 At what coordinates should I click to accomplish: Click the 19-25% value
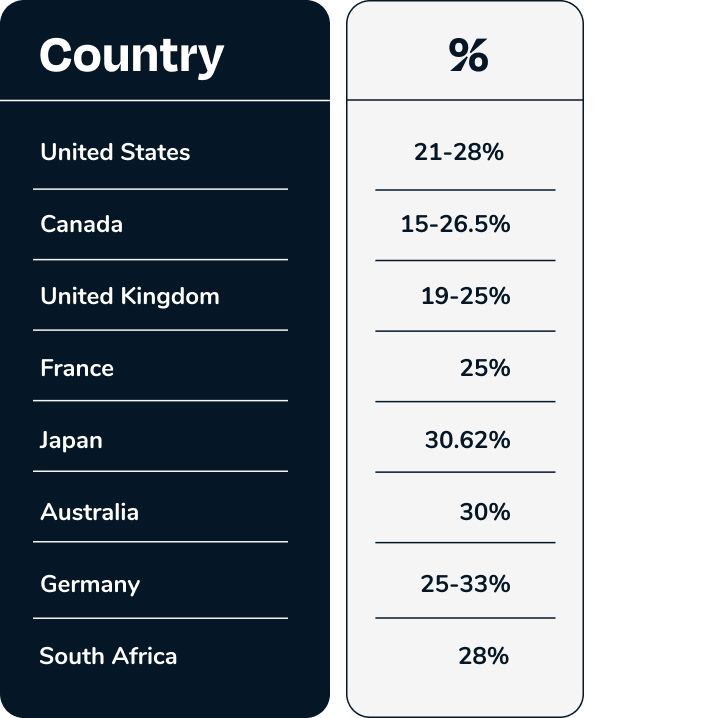pos(466,296)
